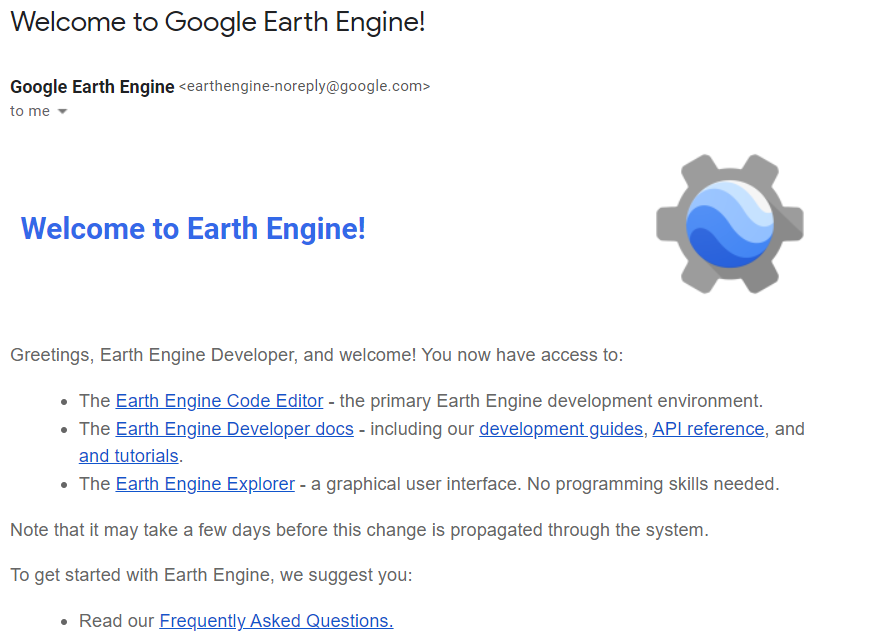Click the blue 'Welcome to Earth Engine!' heading
The height and width of the screenshot is (639, 871).
tap(193, 228)
